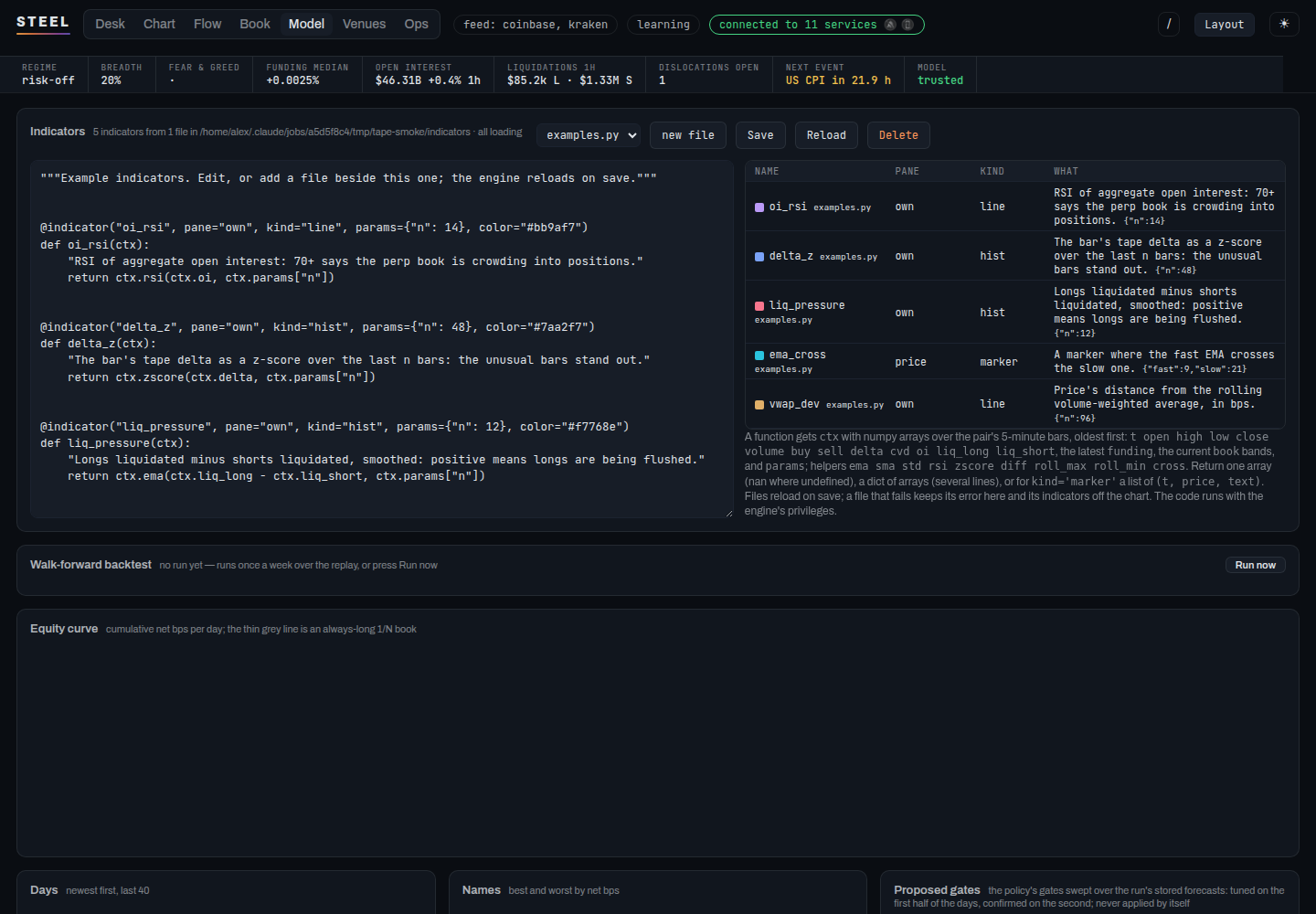Image resolution: width=1316 pixels, height=914 pixels.
Task: Click the LIQUIDATIONS 1H stat
Action: [x=569, y=74]
